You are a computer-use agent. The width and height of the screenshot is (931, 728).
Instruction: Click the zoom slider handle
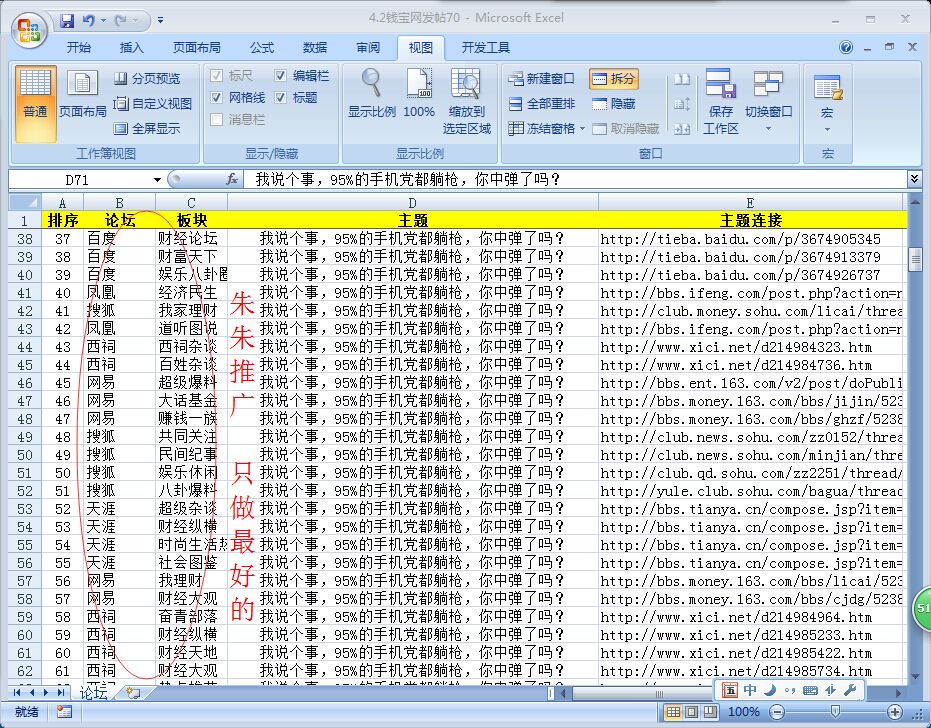click(835, 711)
